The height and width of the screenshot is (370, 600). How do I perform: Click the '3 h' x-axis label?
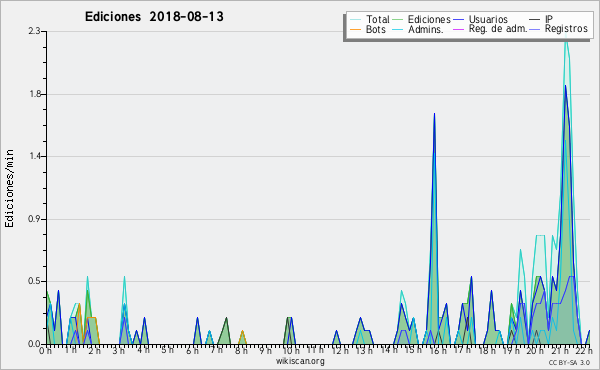click(x=118, y=351)
